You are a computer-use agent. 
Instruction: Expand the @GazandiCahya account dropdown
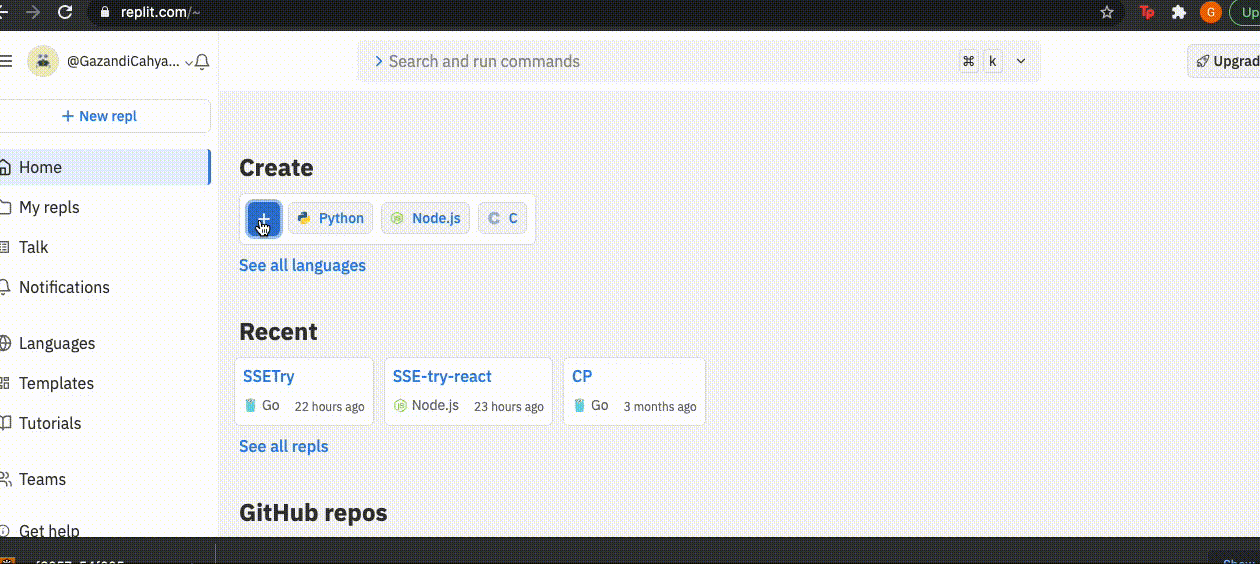point(130,61)
